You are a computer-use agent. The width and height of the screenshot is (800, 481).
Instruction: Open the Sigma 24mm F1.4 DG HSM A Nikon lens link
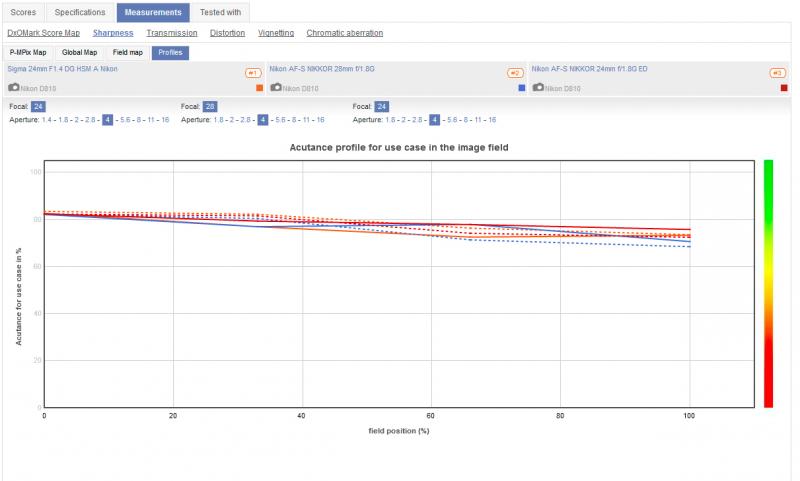[62, 69]
